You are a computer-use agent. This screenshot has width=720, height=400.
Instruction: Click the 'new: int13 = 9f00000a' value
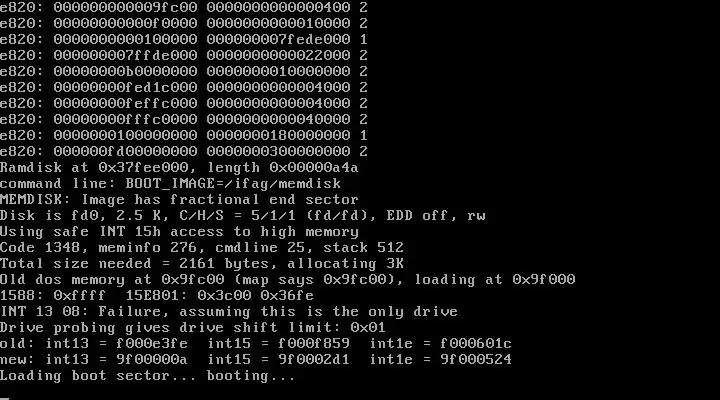point(94,360)
